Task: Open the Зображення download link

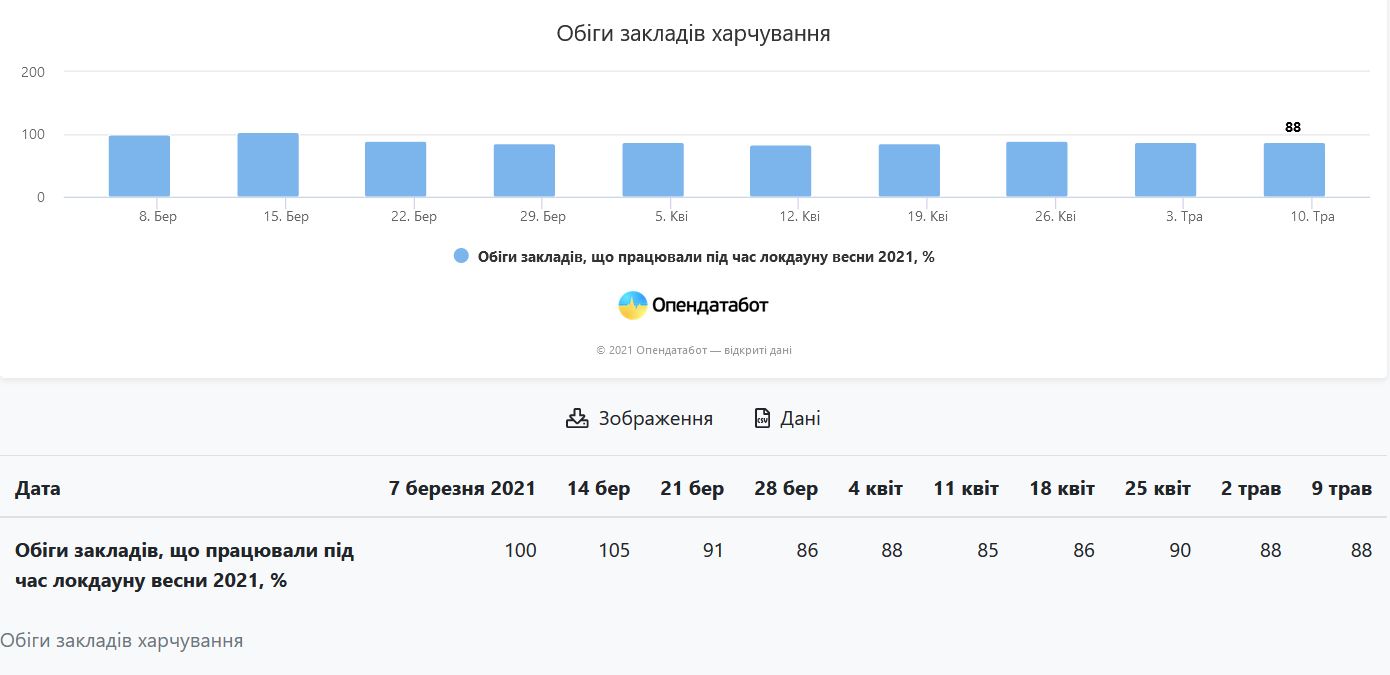Action: (655, 418)
